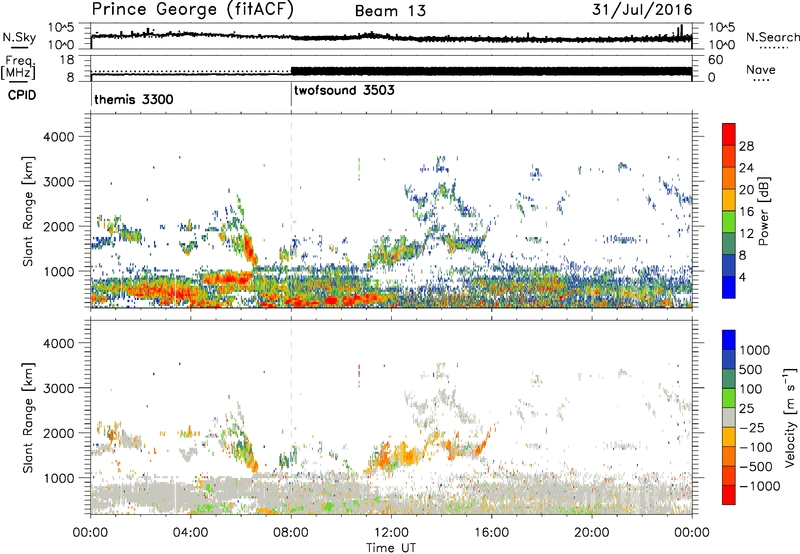
Task: Click the orange -100 to -500 Velocity segment
Action: coord(729,456)
